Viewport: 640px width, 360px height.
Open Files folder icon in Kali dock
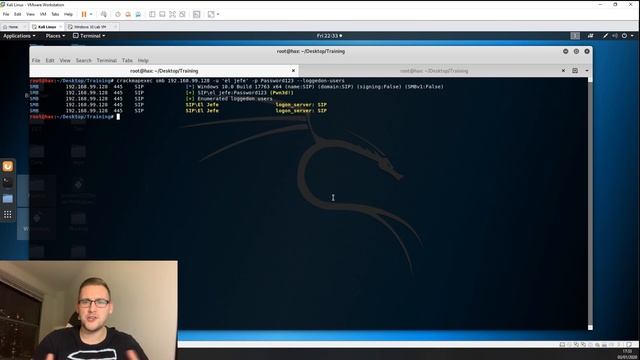8,199
